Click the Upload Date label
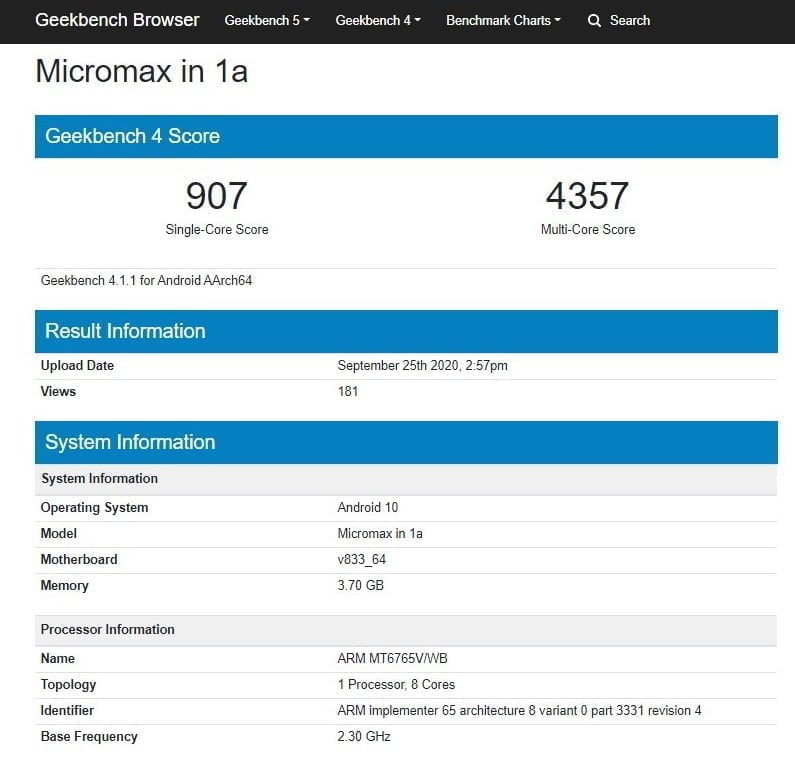Image resolution: width=795 pixels, height=765 pixels. (77, 366)
